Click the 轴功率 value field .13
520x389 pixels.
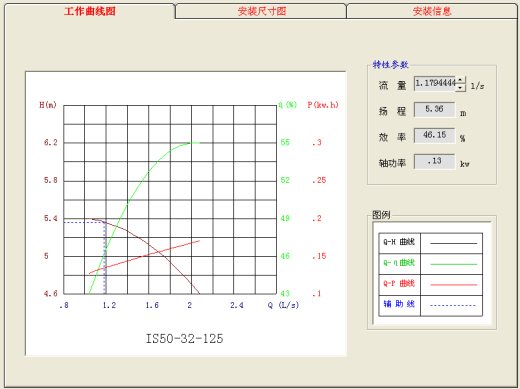[434, 161]
